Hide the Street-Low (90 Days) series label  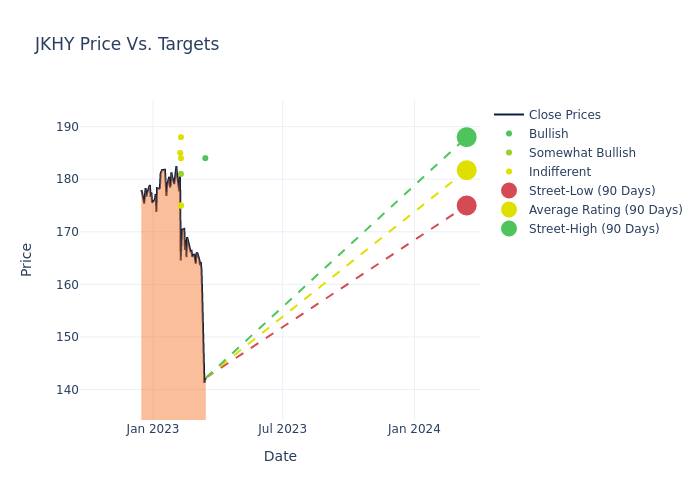point(592,191)
